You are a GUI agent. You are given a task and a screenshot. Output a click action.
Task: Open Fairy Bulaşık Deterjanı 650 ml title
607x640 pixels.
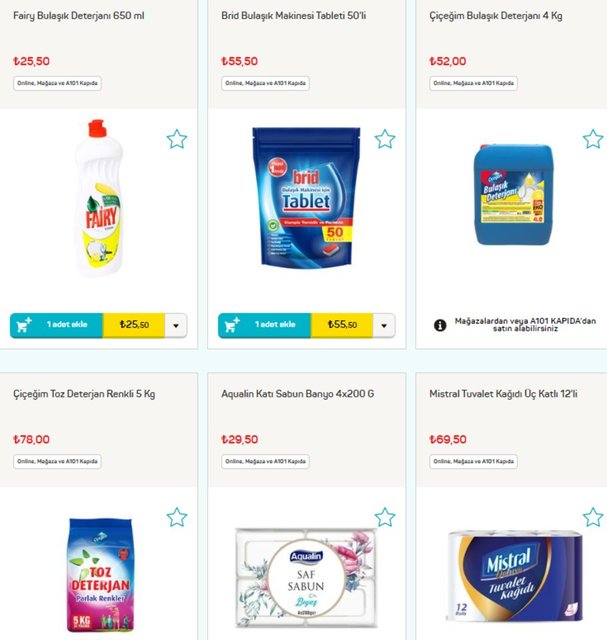[78, 16]
